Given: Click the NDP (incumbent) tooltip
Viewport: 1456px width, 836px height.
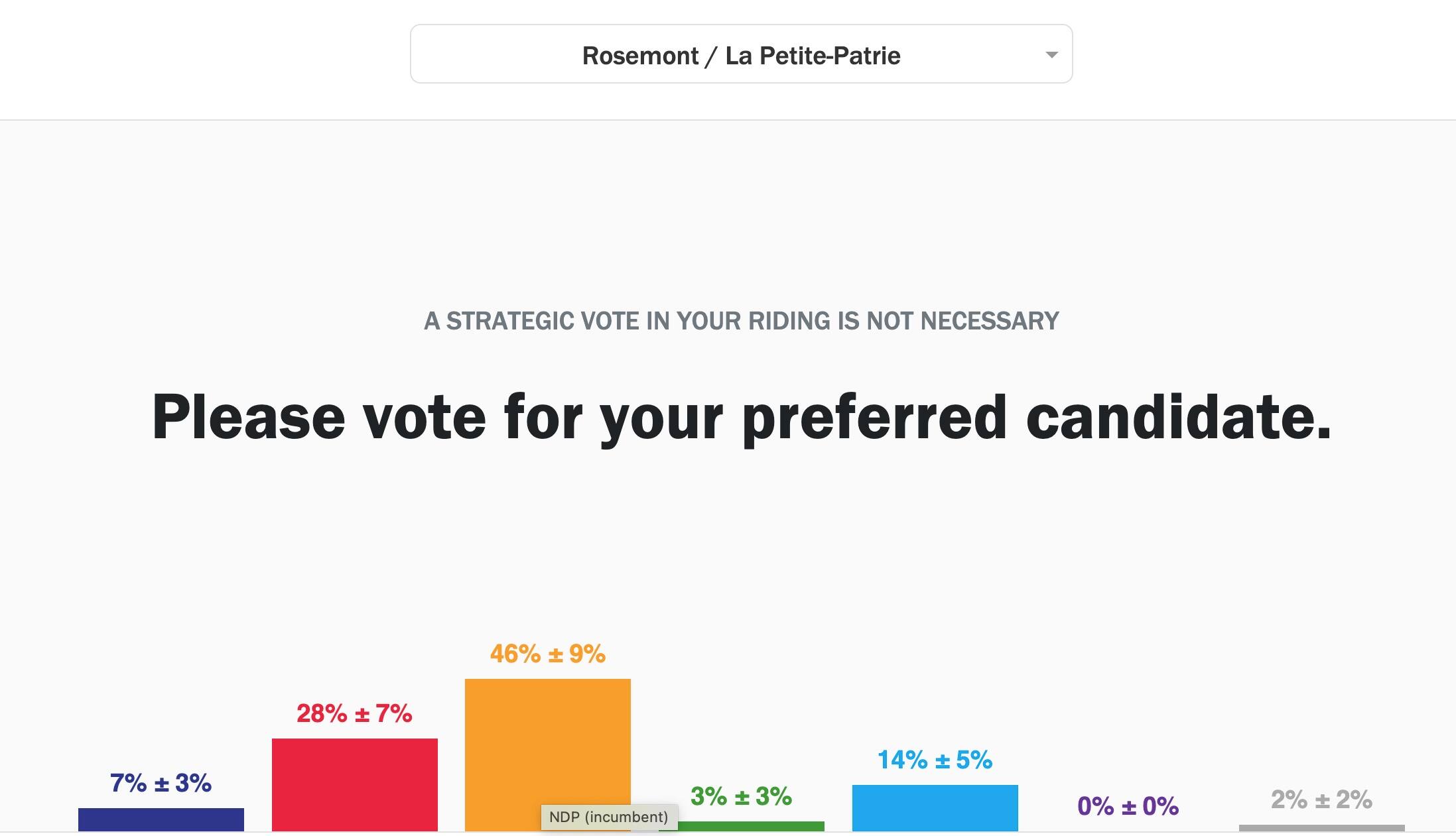Looking at the screenshot, I should point(609,817).
